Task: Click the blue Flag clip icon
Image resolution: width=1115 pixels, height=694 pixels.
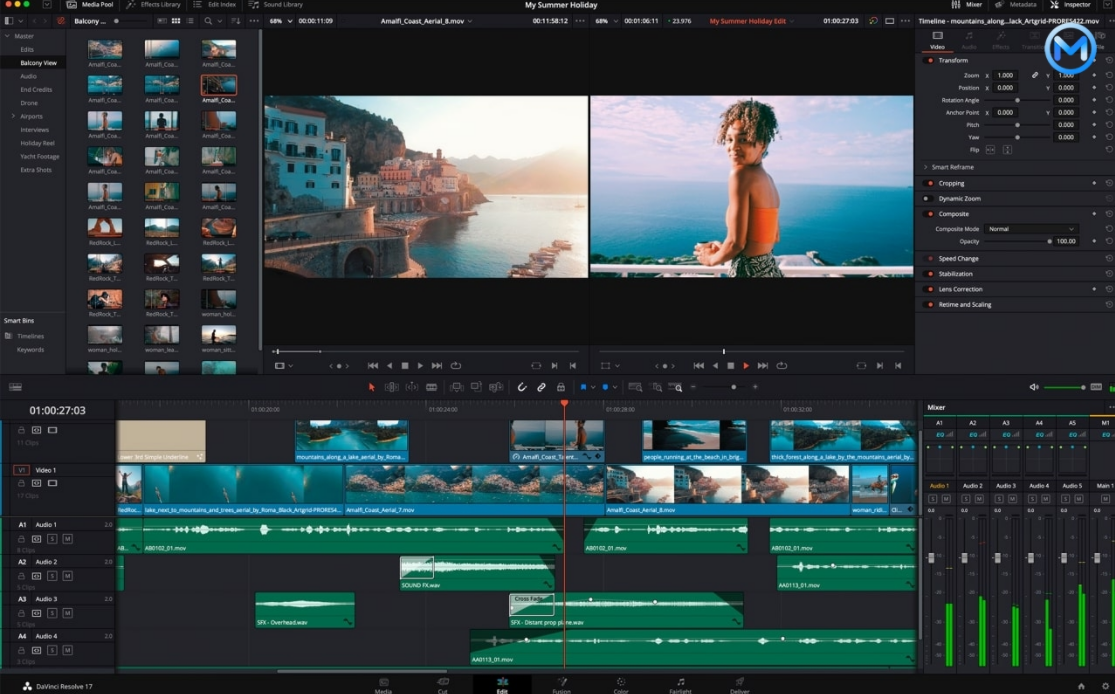Action: tap(583, 388)
